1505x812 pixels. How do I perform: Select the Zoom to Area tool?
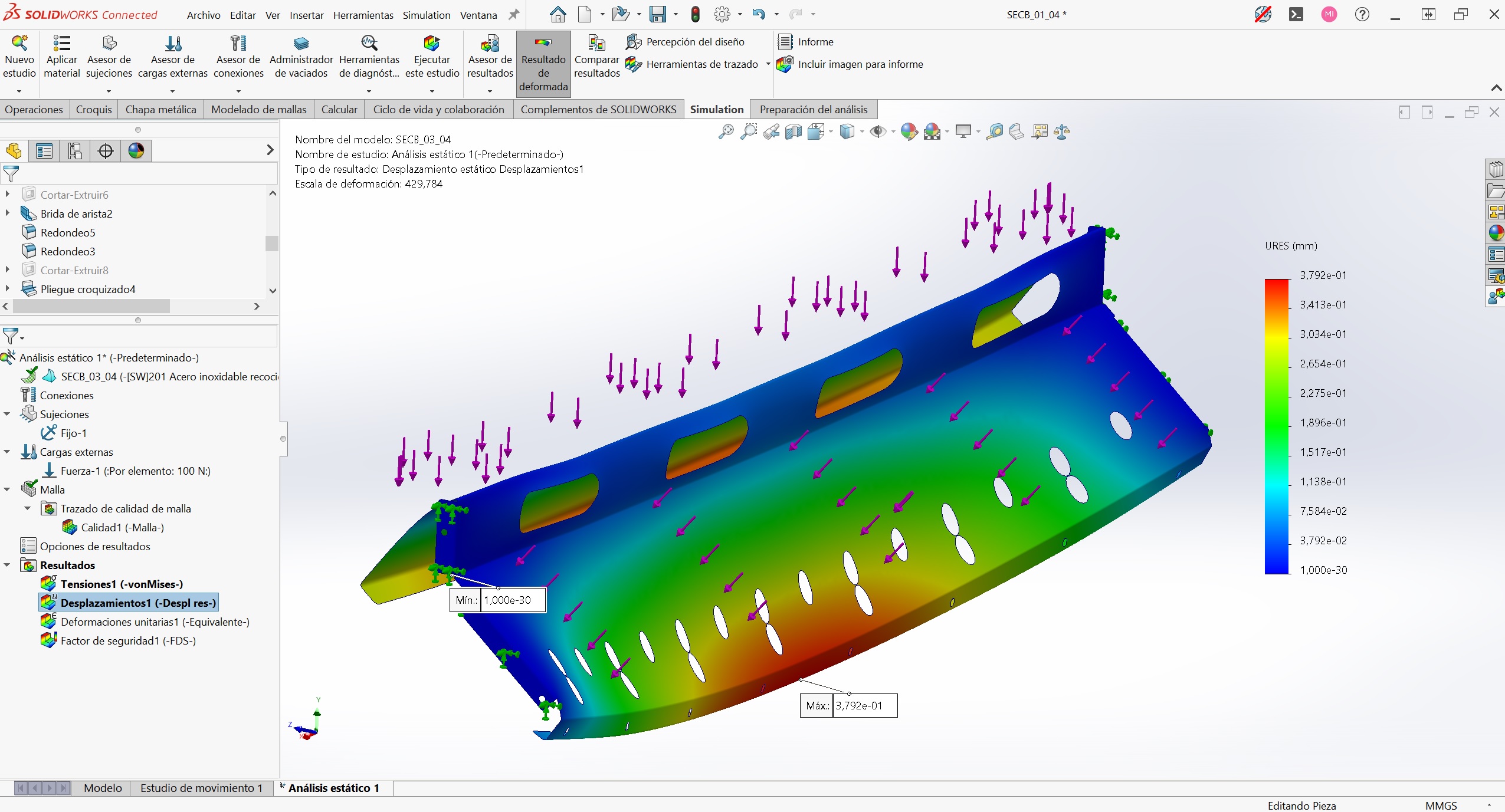click(x=749, y=132)
